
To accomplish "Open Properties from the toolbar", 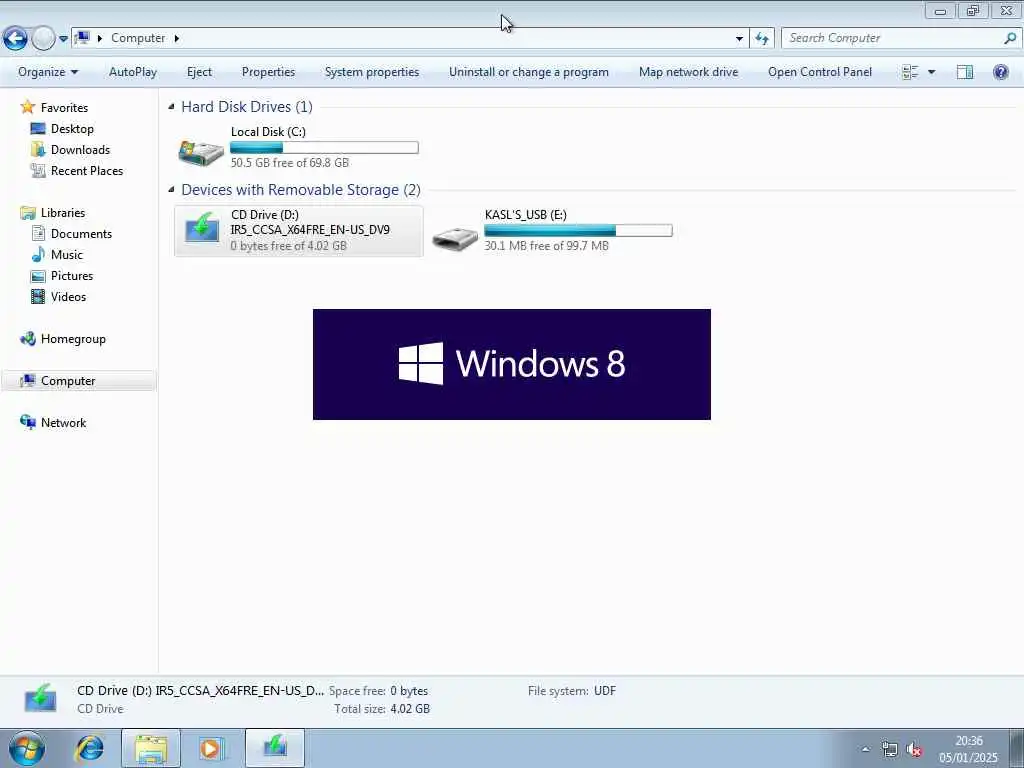I will click(268, 72).
